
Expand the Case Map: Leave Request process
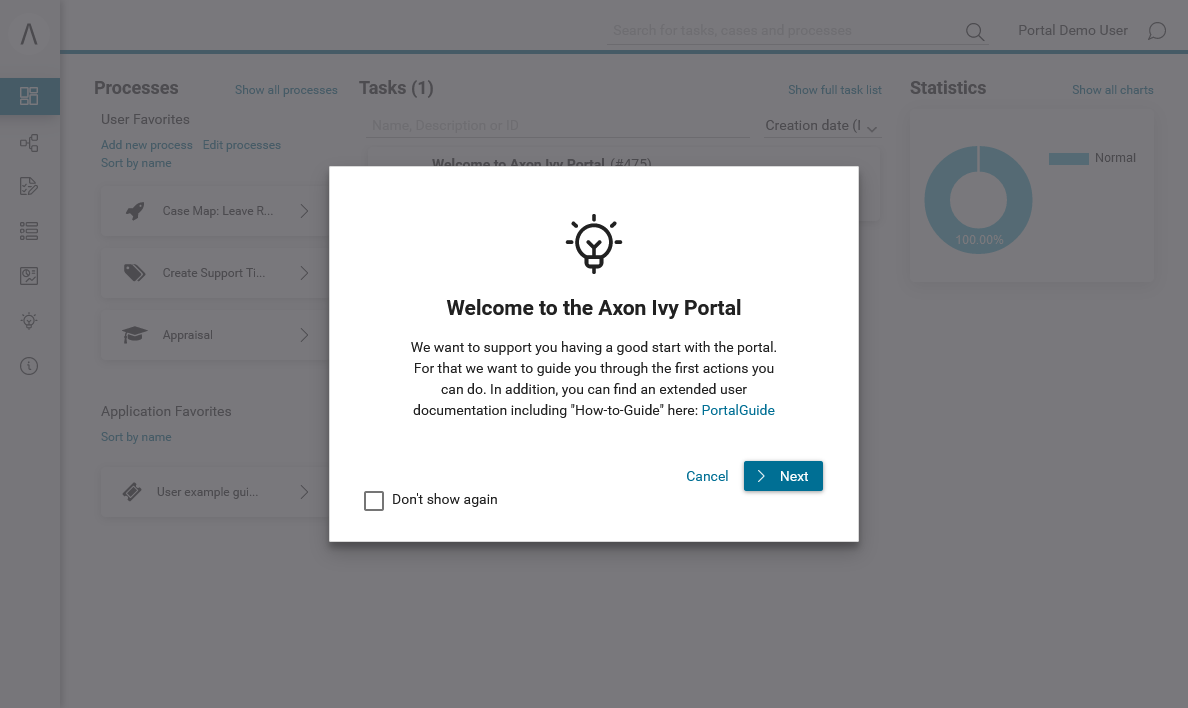304,211
